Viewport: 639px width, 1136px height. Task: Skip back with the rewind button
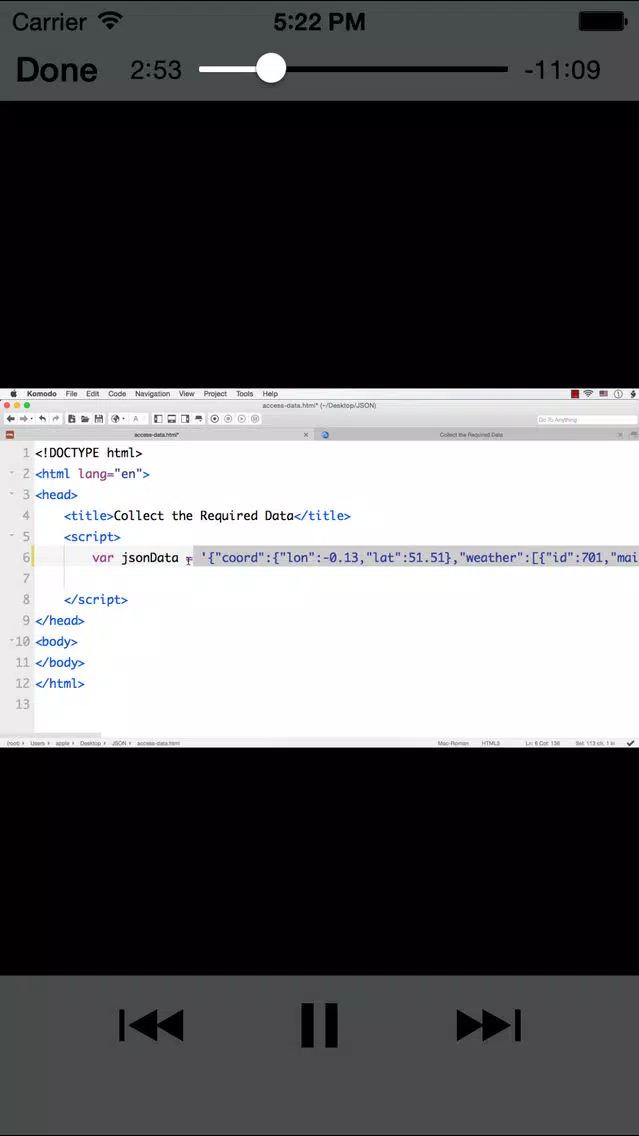[x=151, y=1025]
